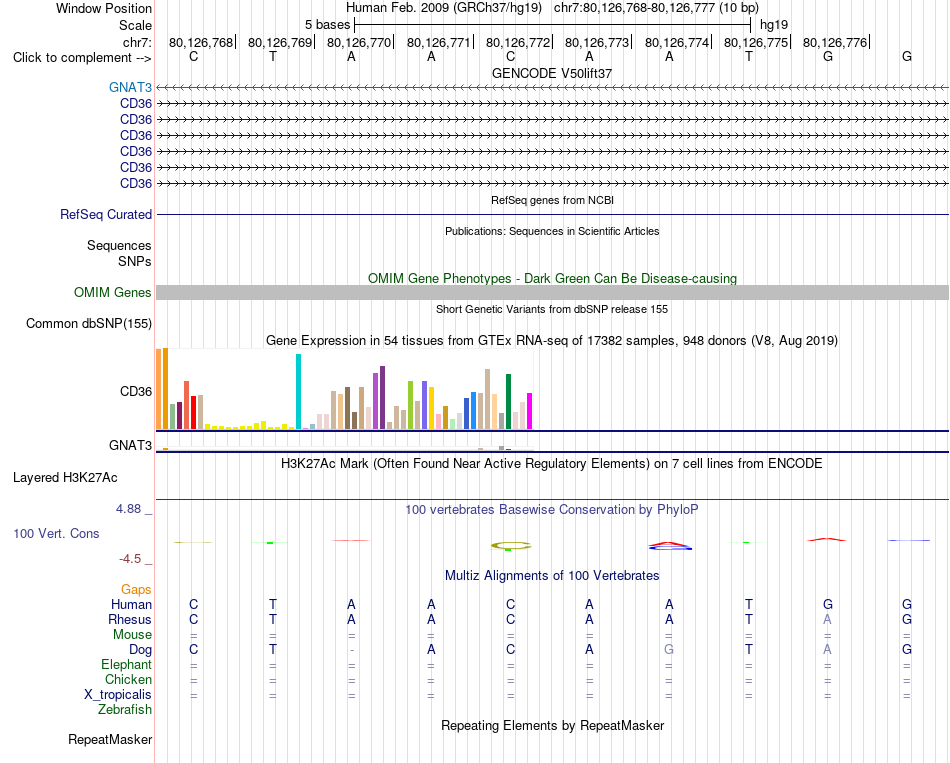This screenshot has height=763, width=950.
Task: Click the Scale track label
Action: pyautogui.click(x=135, y=25)
